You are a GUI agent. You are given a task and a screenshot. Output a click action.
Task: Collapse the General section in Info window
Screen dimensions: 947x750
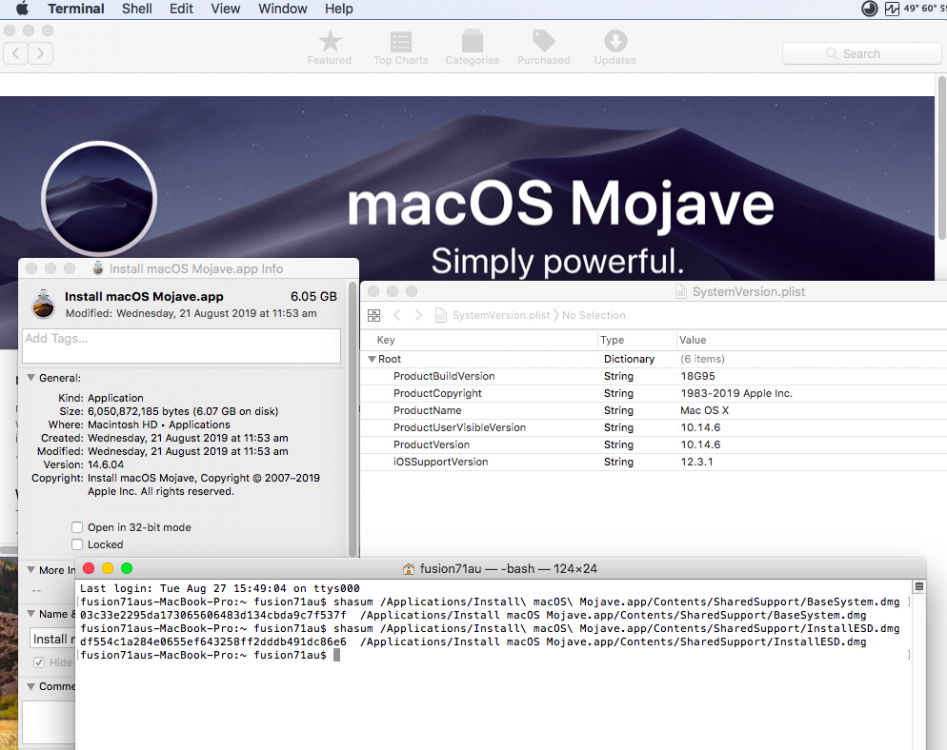point(31,378)
